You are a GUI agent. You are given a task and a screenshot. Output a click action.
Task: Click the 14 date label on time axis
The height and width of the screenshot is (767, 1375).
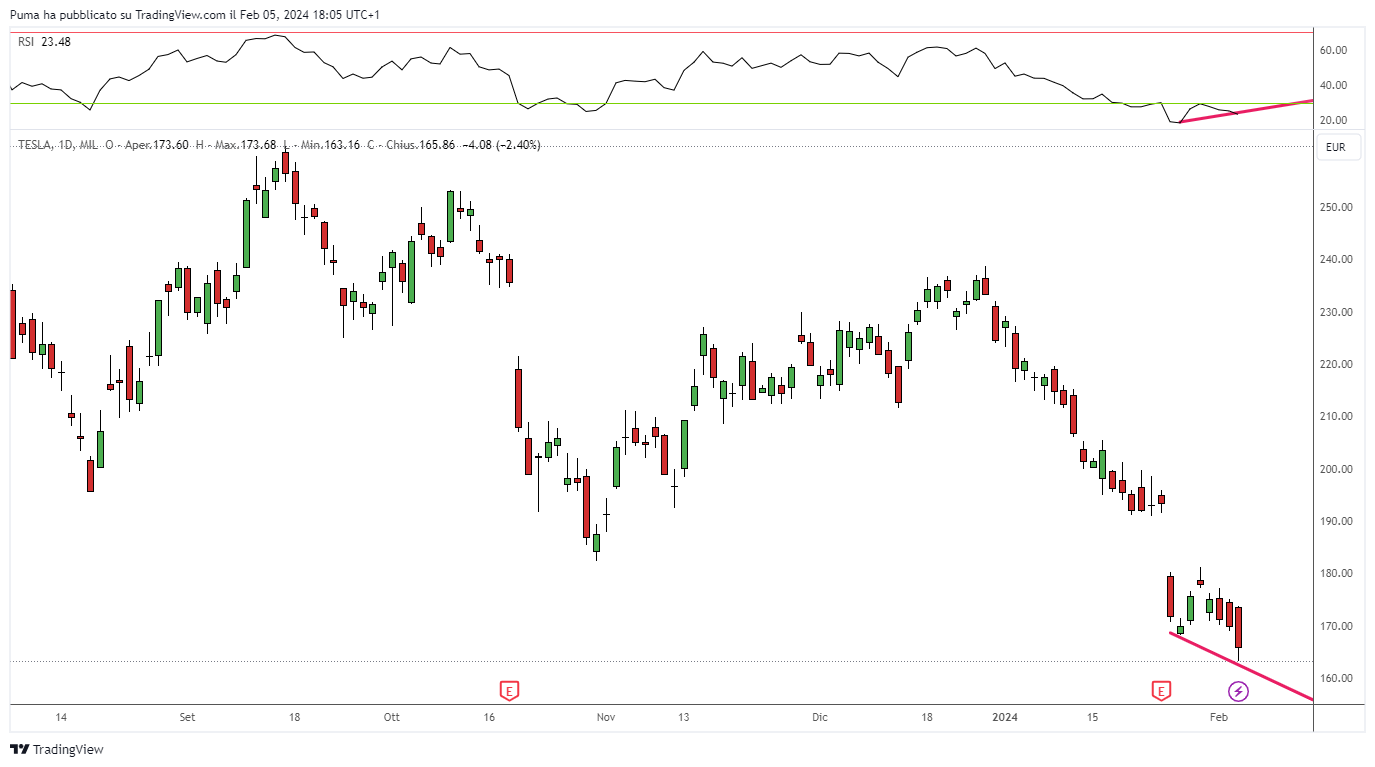[61, 717]
